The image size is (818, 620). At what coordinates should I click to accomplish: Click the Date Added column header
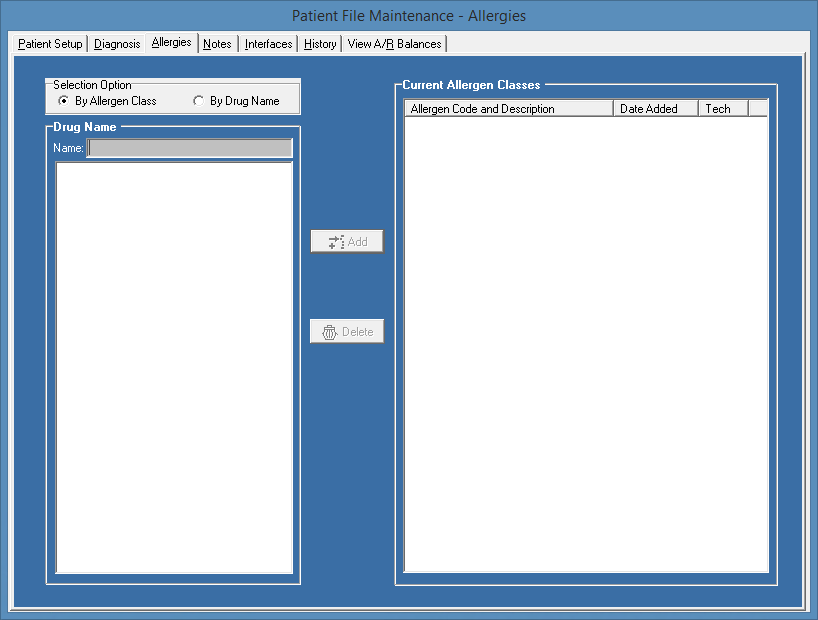pyautogui.click(x=655, y=109)
